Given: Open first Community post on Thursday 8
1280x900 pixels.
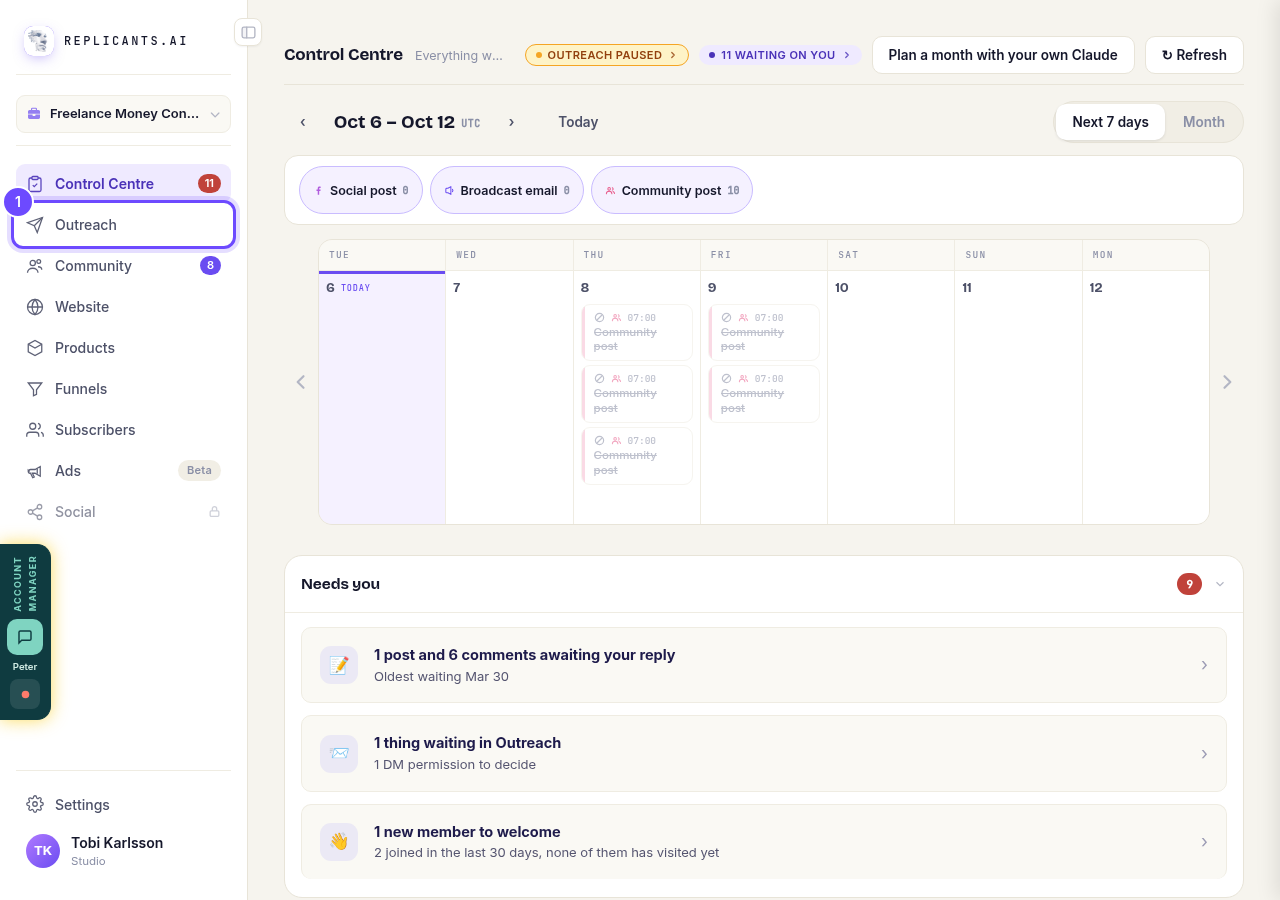Looking at the screenshot, I should coord(637,332).
